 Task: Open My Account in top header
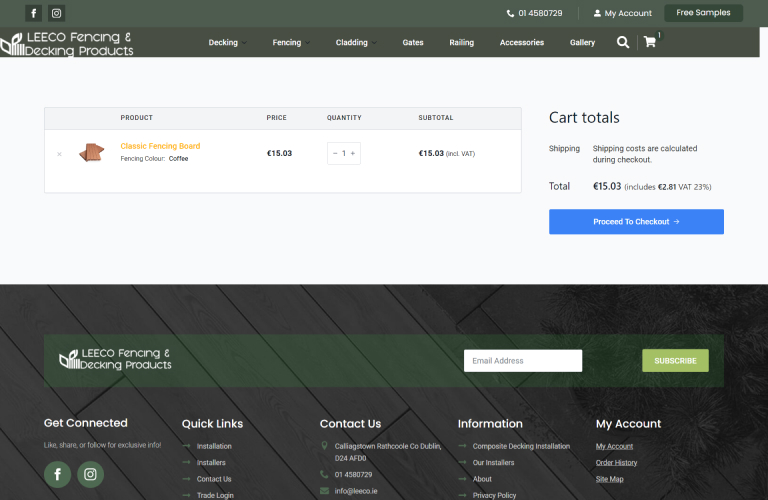[x=623, y=13]
